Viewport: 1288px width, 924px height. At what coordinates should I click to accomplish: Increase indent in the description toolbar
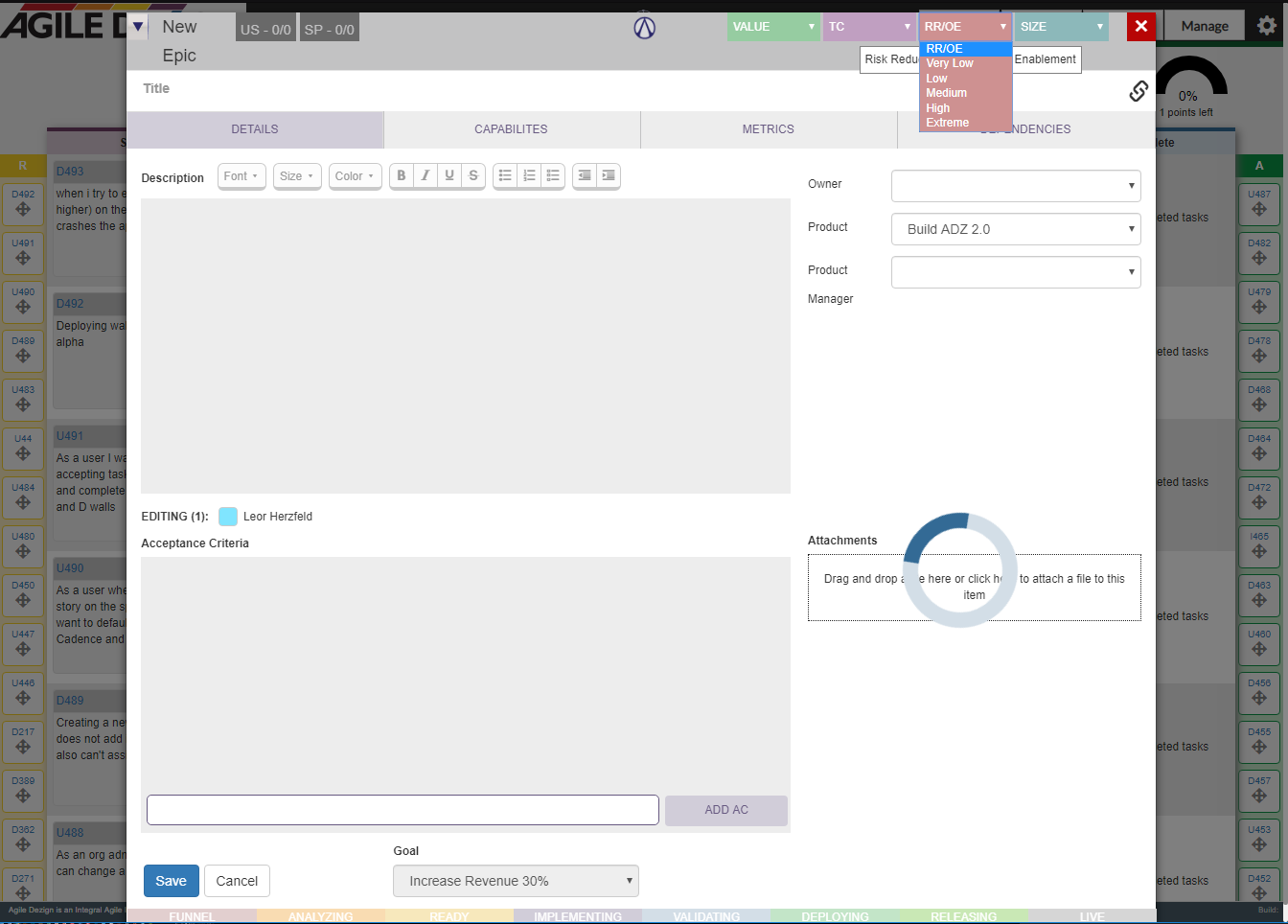click(609, 175)
